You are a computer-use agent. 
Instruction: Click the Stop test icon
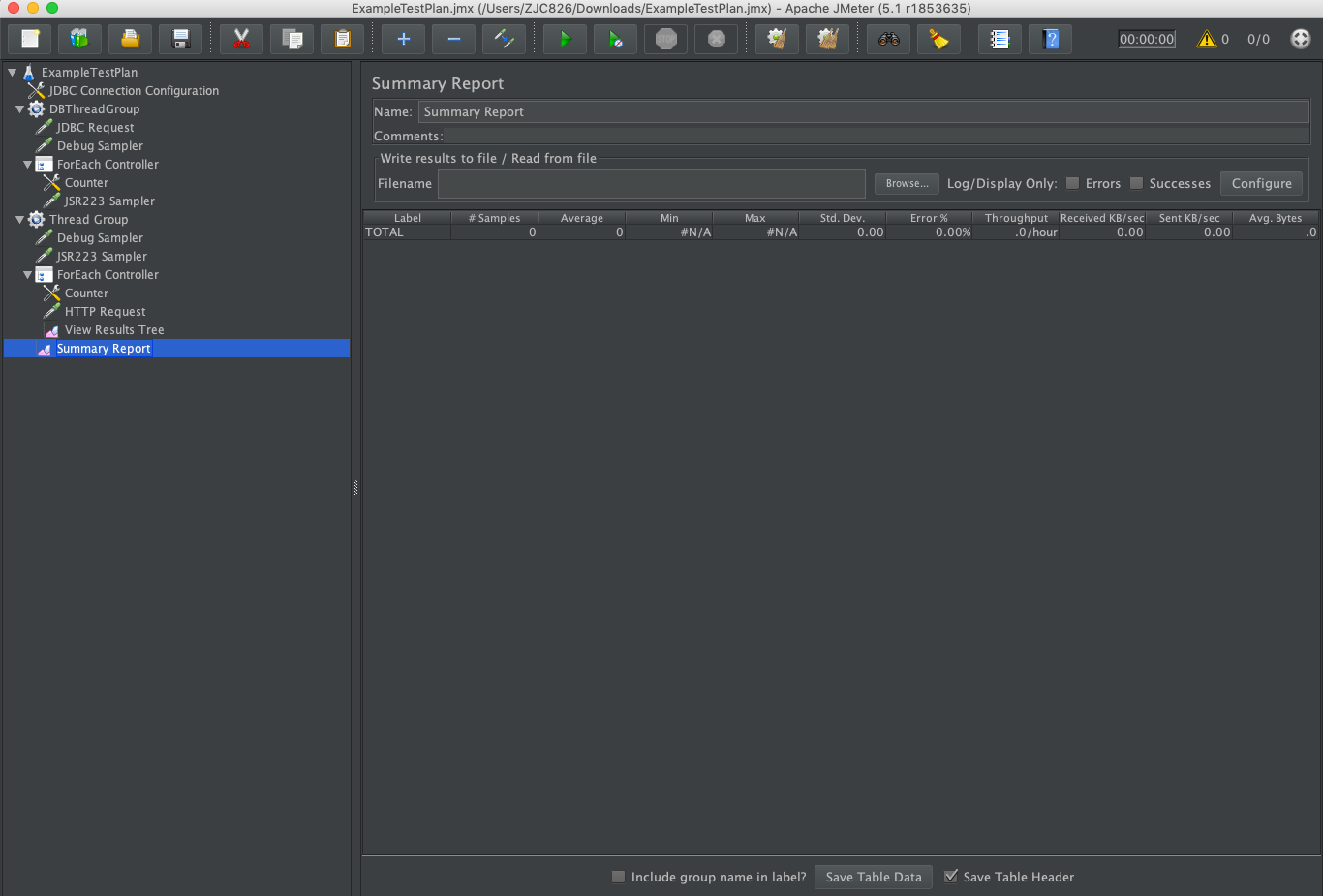click(x=665, y=39)
